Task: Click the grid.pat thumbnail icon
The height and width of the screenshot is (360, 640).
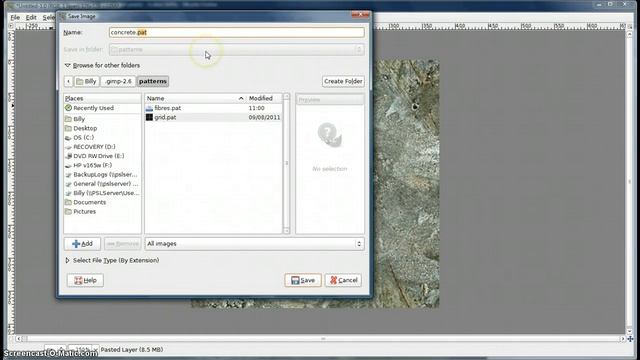Action: coord(149,117)
